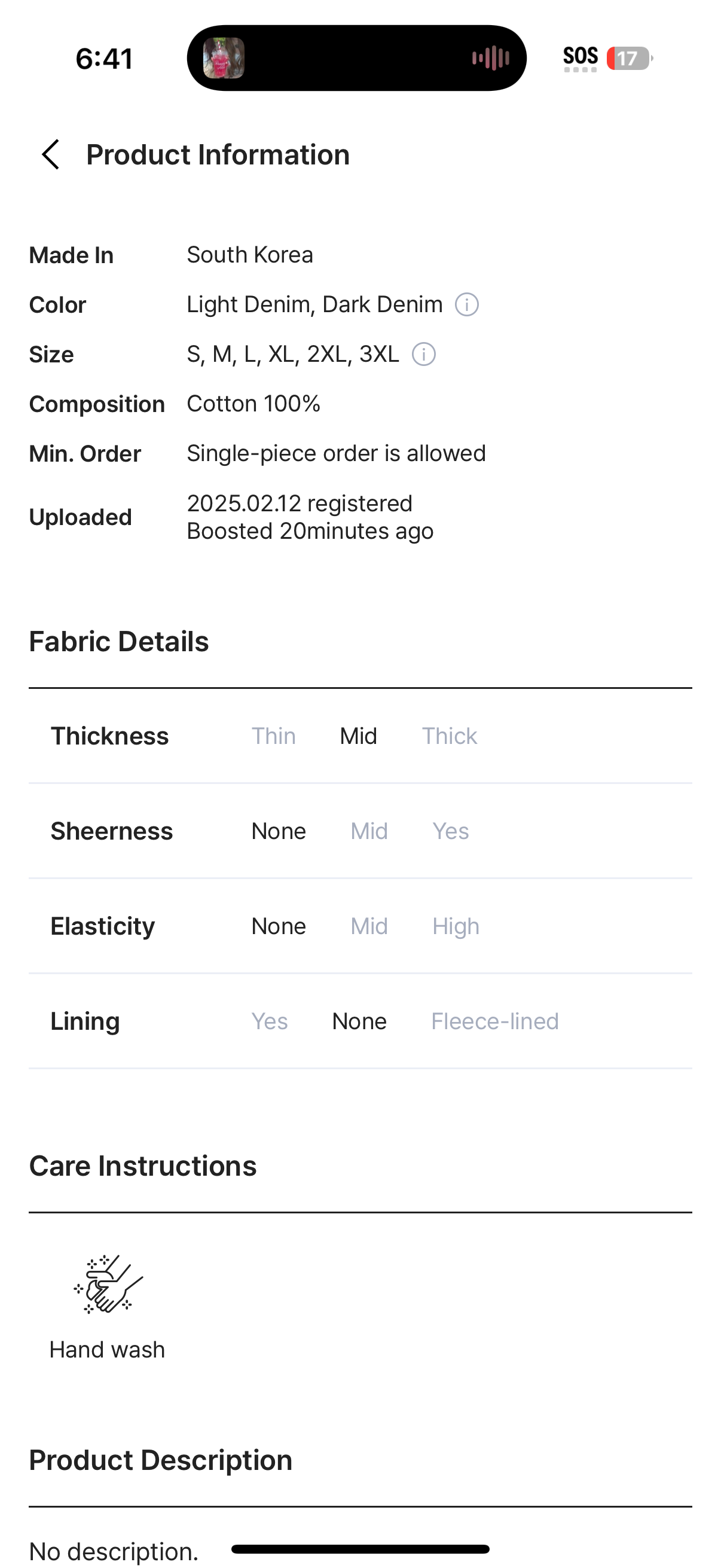Tap the SOS status indicator

(581, 59)
